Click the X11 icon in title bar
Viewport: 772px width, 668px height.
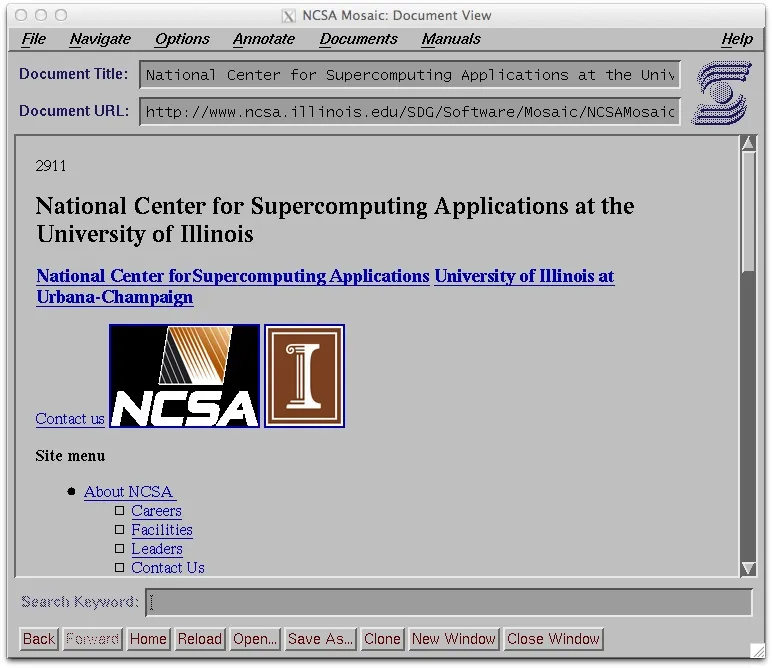pos(289,16)
